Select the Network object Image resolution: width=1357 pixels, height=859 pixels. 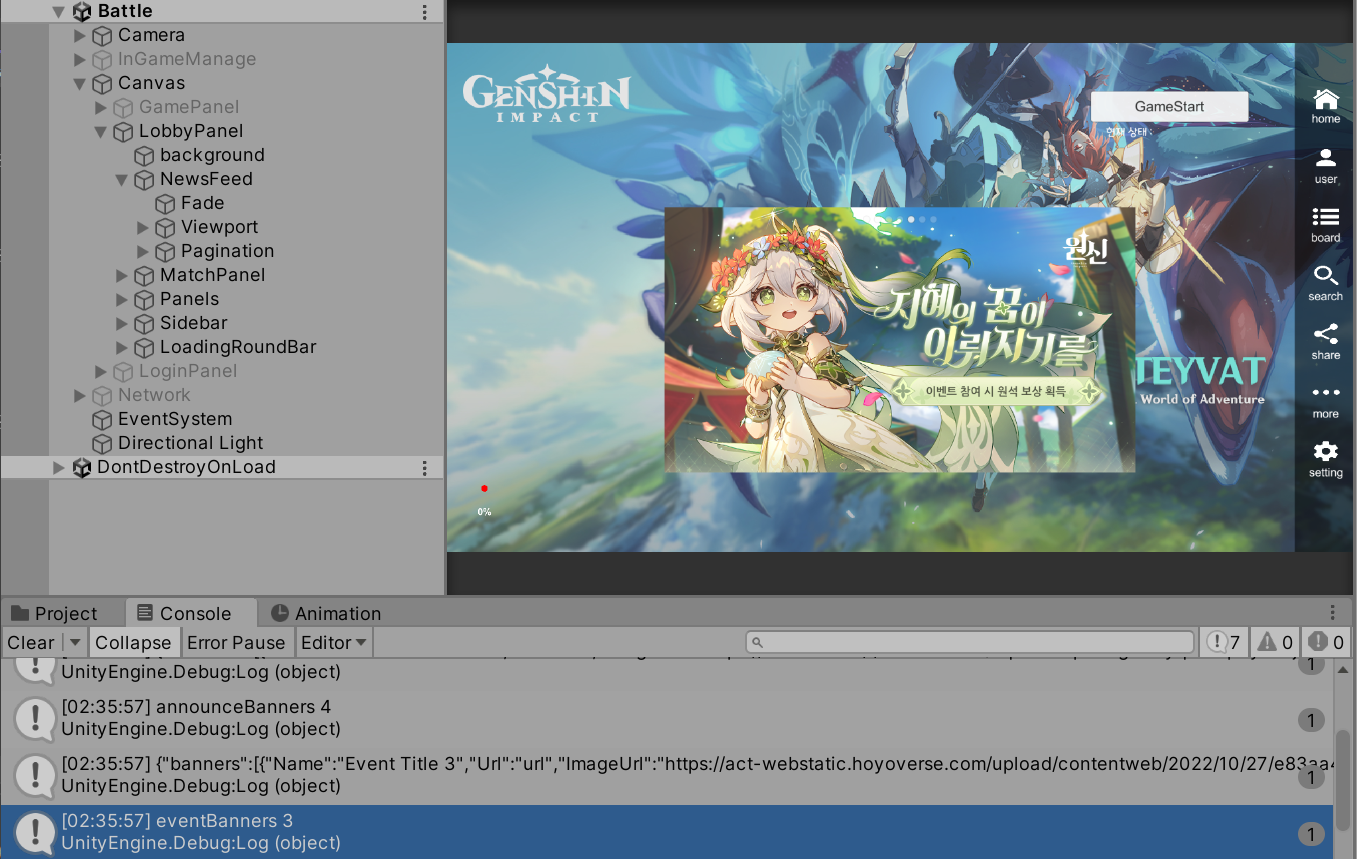[154, 395]
